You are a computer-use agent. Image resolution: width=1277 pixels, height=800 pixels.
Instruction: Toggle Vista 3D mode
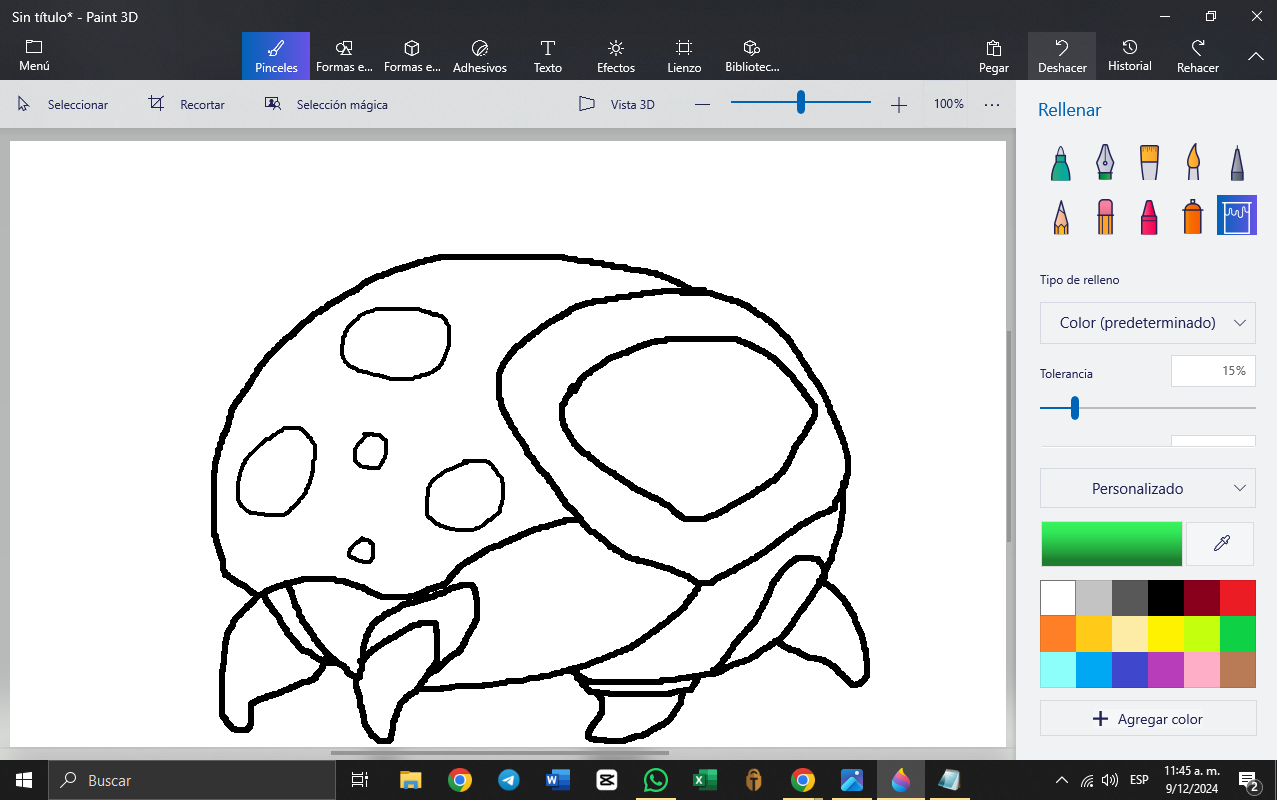pyautogui.click(x=618, y=104)
